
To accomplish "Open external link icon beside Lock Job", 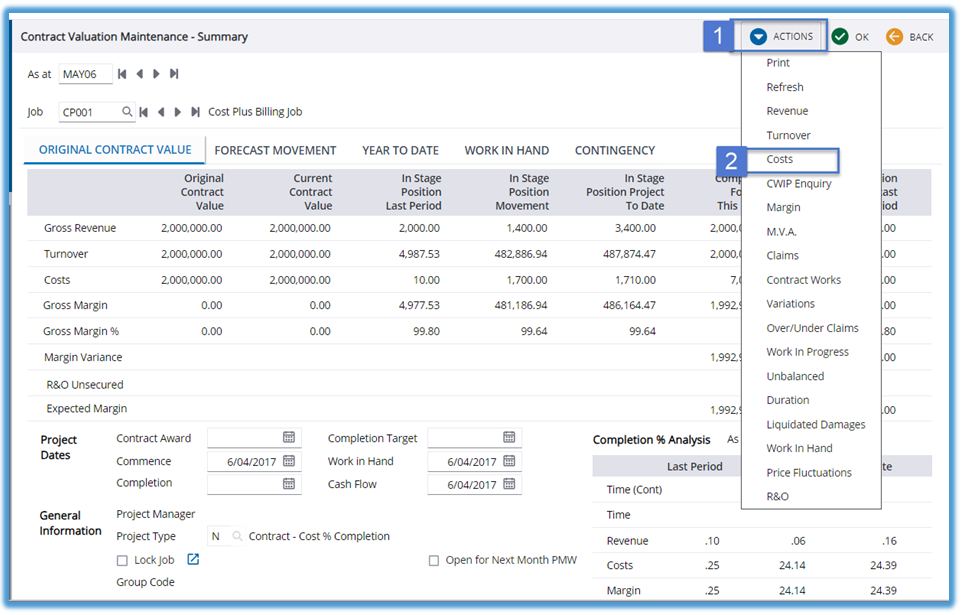I will tap(194, 560).
